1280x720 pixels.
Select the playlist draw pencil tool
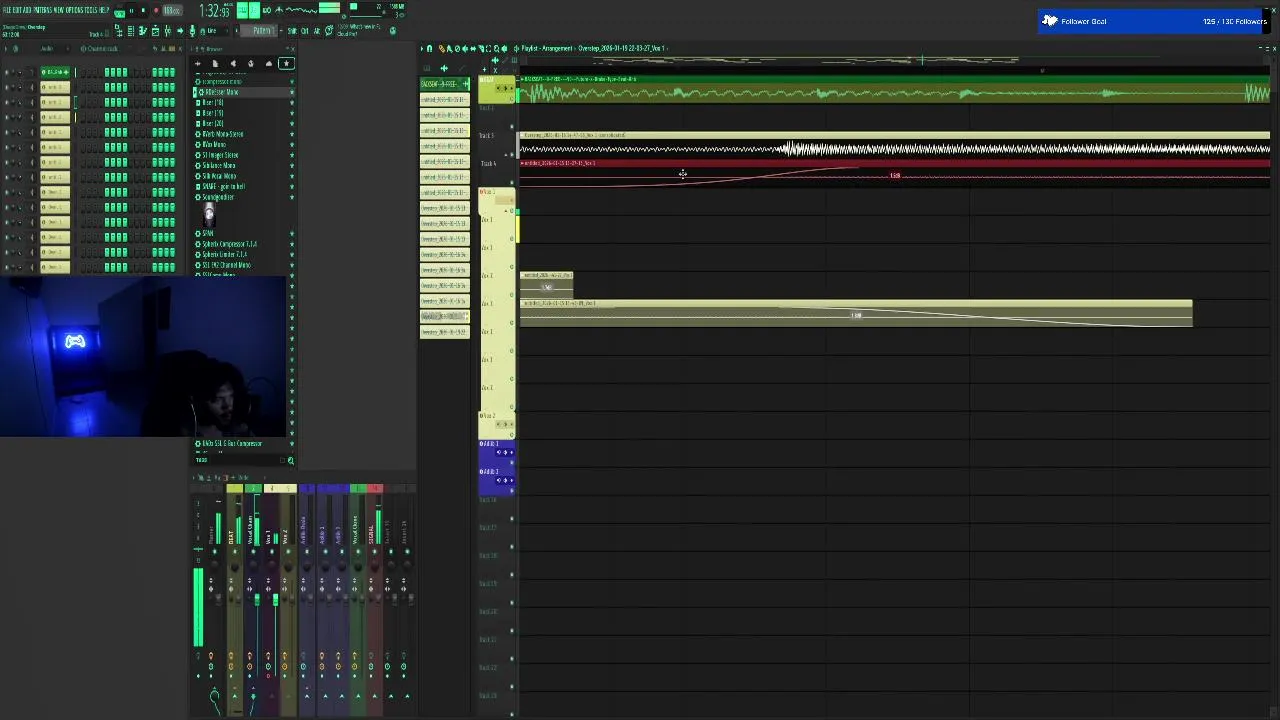pyautogui.click(x=442, y=48)
